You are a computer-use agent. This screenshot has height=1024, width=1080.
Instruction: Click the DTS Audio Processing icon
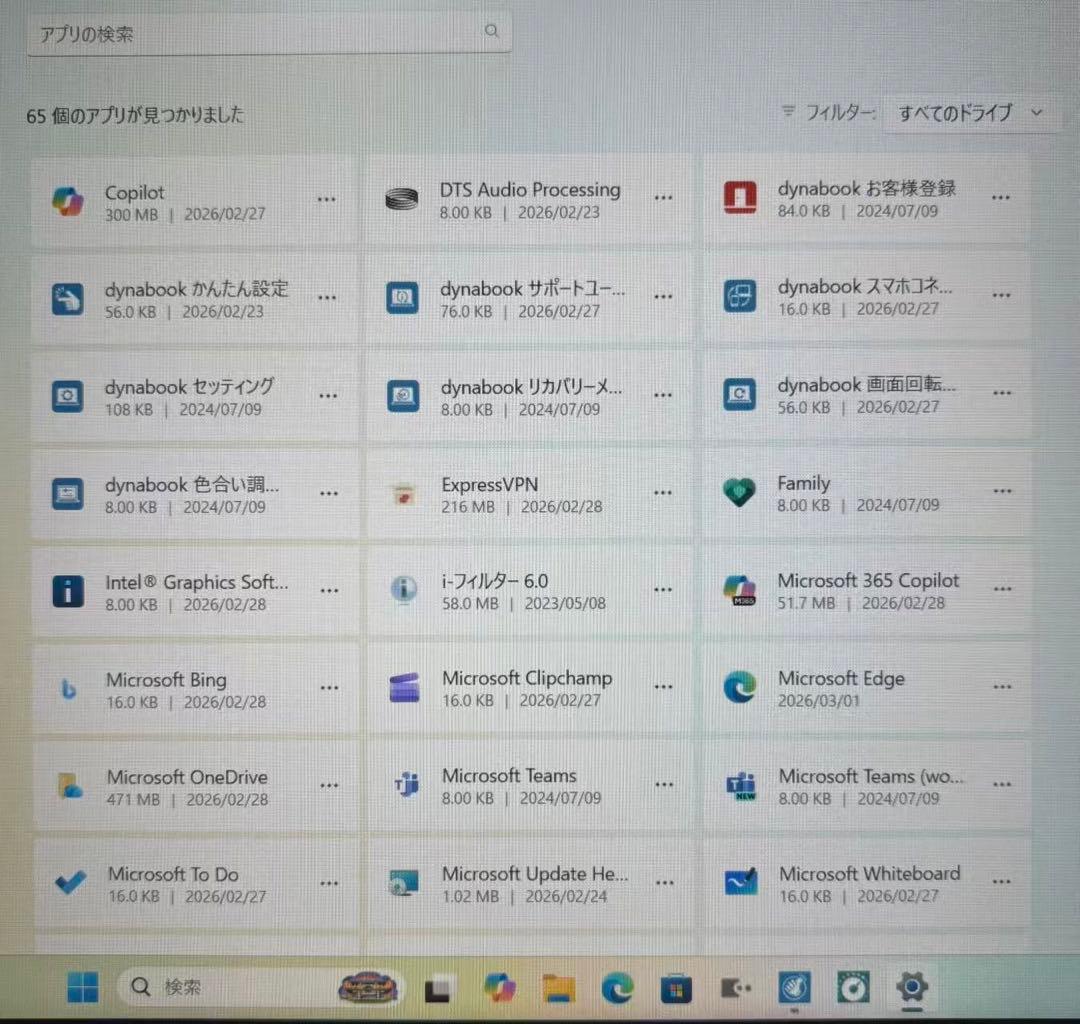(x=402, y=199)
